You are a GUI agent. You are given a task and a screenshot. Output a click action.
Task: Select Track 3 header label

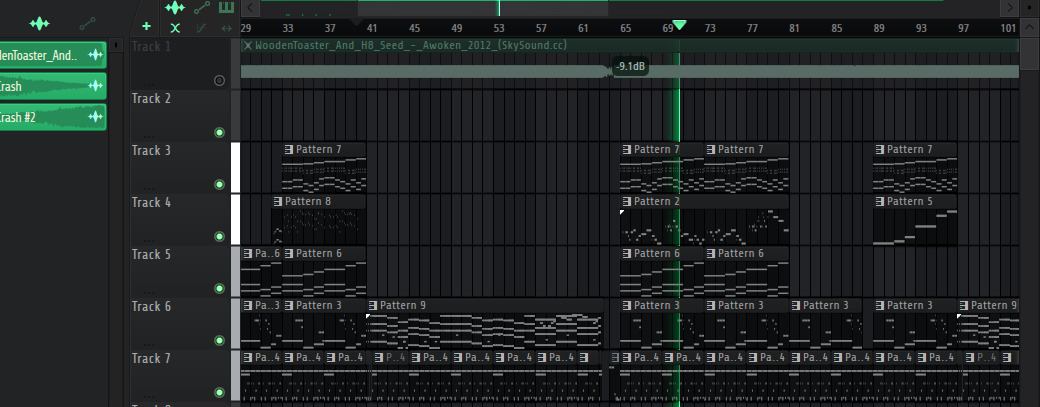151,150
